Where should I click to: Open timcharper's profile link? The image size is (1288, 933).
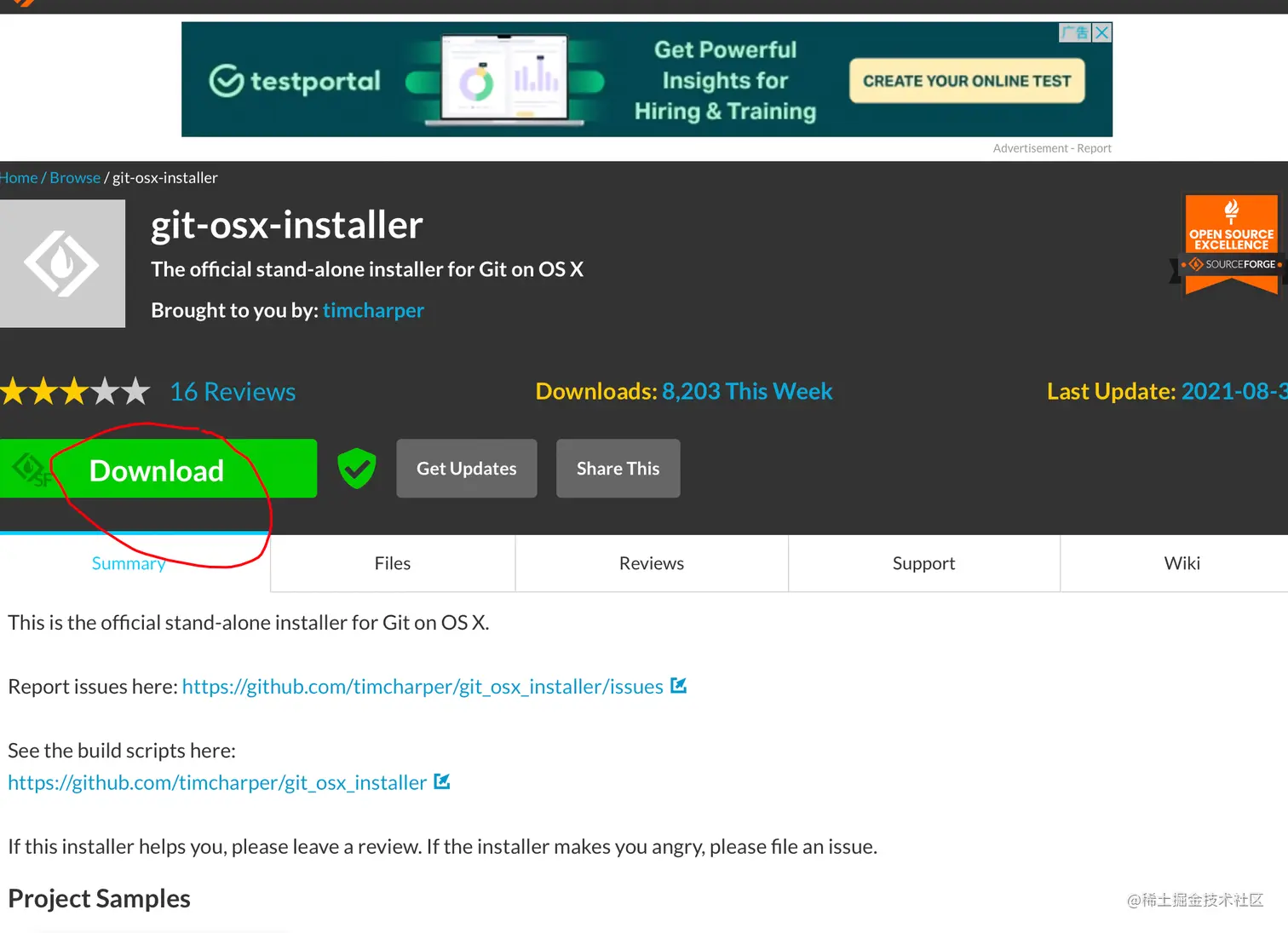tap(373, 310)
